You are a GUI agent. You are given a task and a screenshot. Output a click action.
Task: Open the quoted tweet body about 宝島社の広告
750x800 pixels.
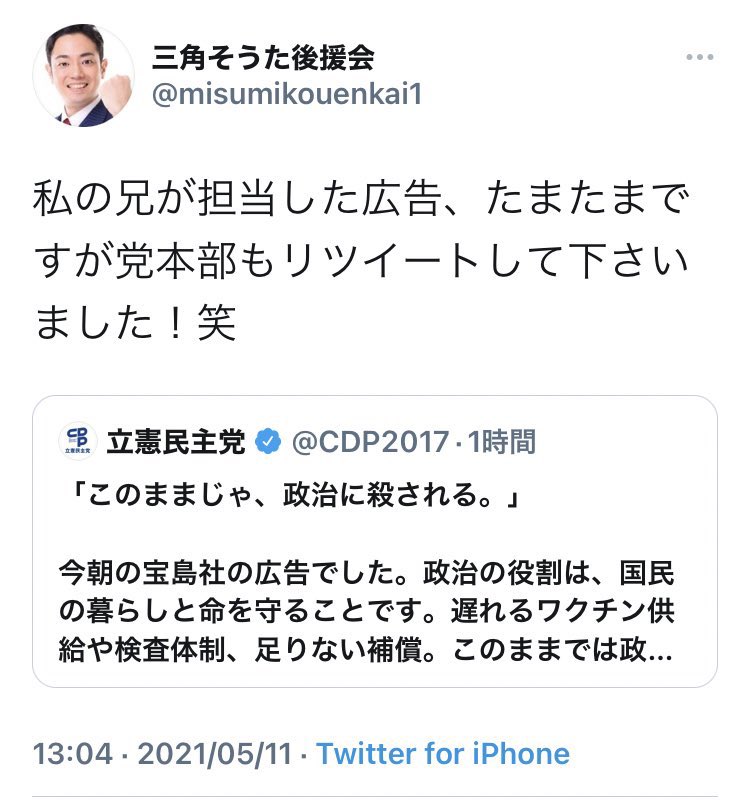366,611
